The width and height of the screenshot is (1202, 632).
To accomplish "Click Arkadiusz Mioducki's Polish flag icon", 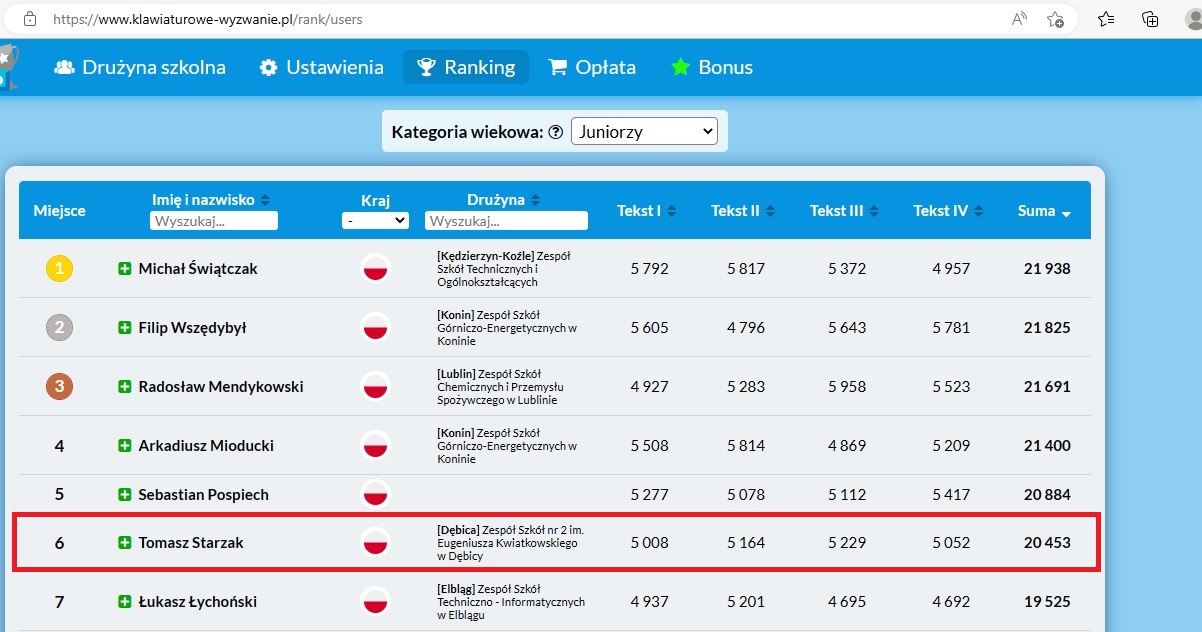I will tap(375, 445).
